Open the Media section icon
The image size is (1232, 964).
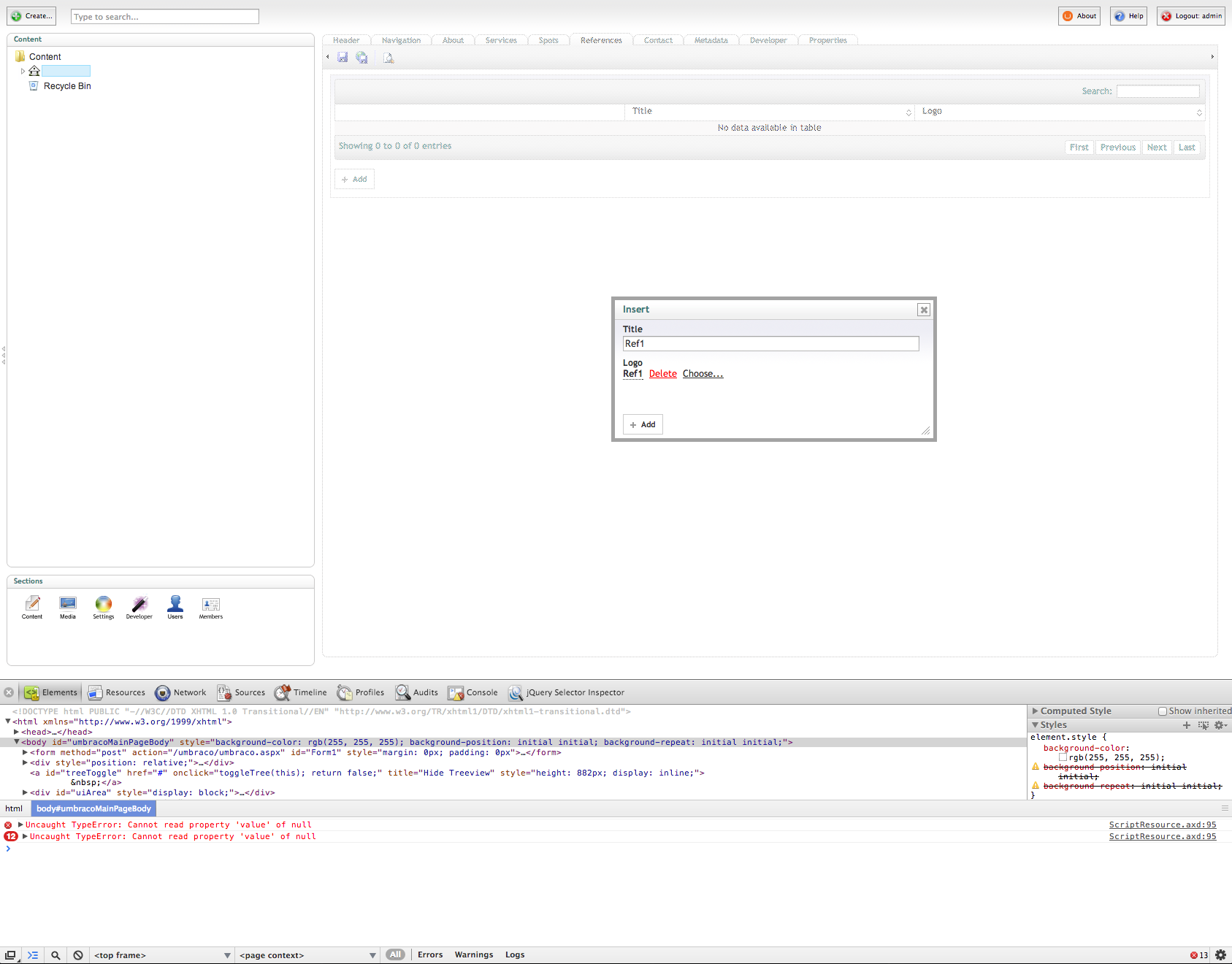coord(68,607)
